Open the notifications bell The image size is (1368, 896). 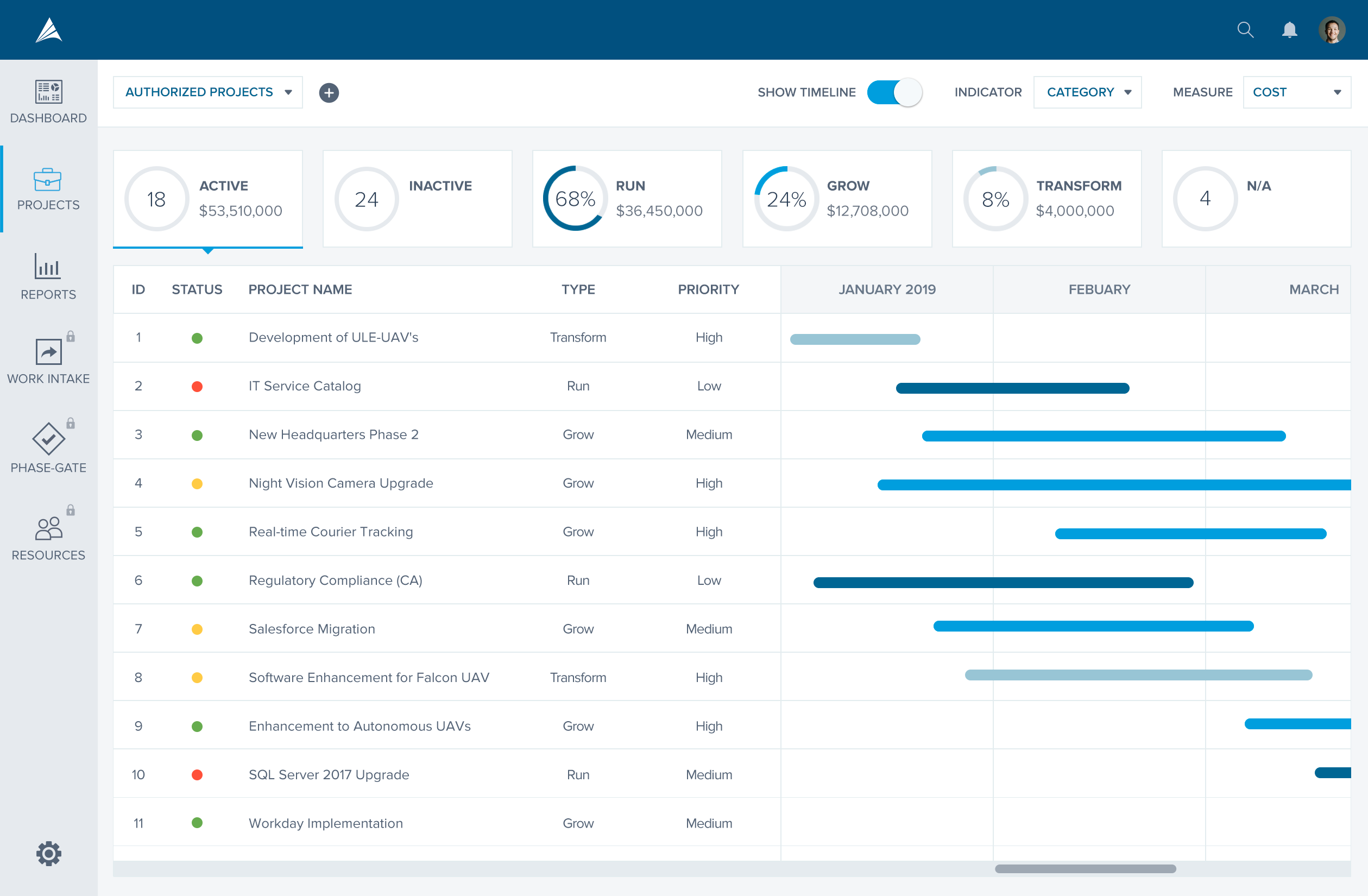pyautogui.click(x=1289, y=29)
